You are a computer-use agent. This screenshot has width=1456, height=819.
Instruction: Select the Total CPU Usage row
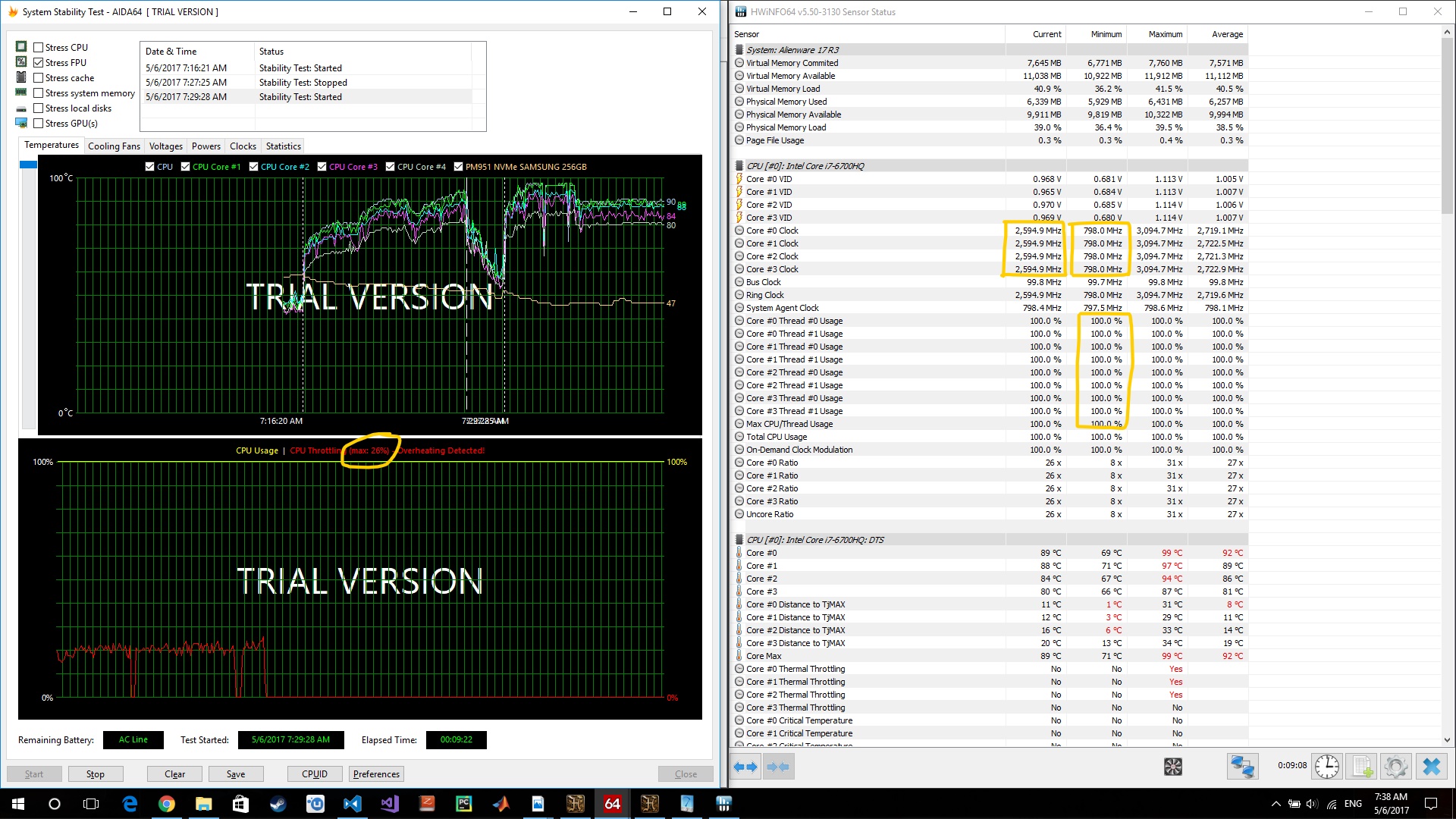pyautogui.click(x=989, y=437)
